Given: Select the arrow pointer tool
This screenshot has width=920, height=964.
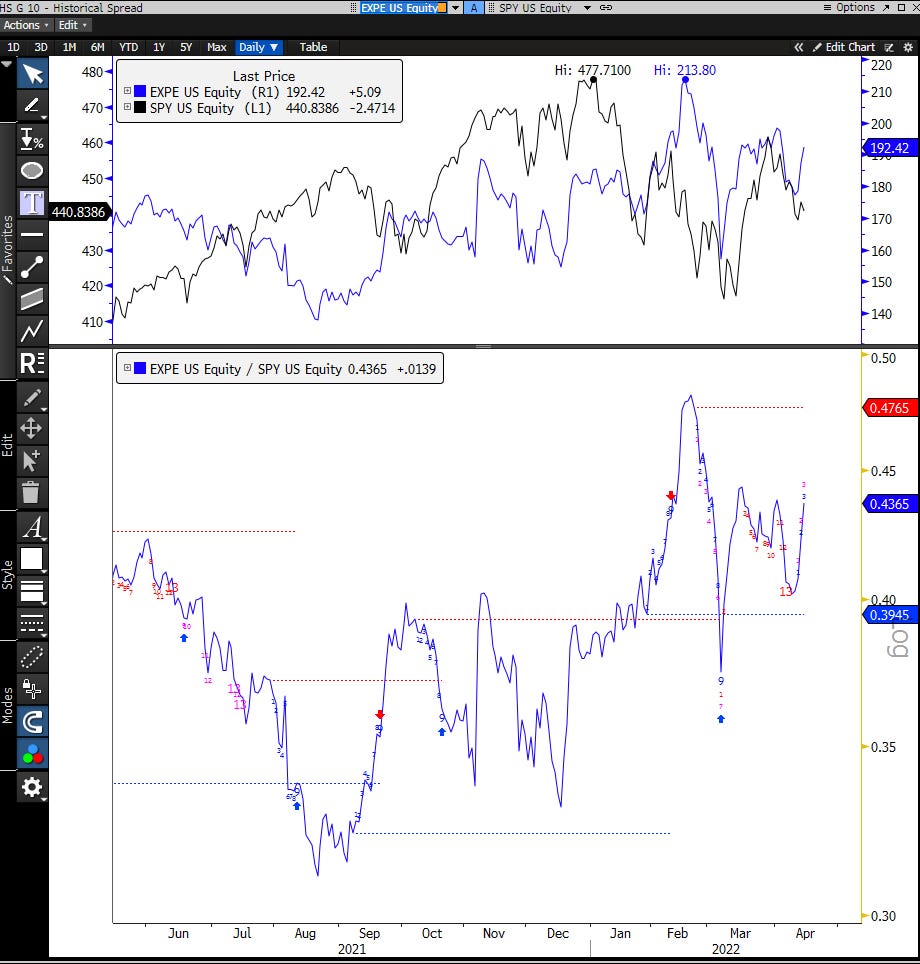Looking at the screenshot, I should pos(32,74).
